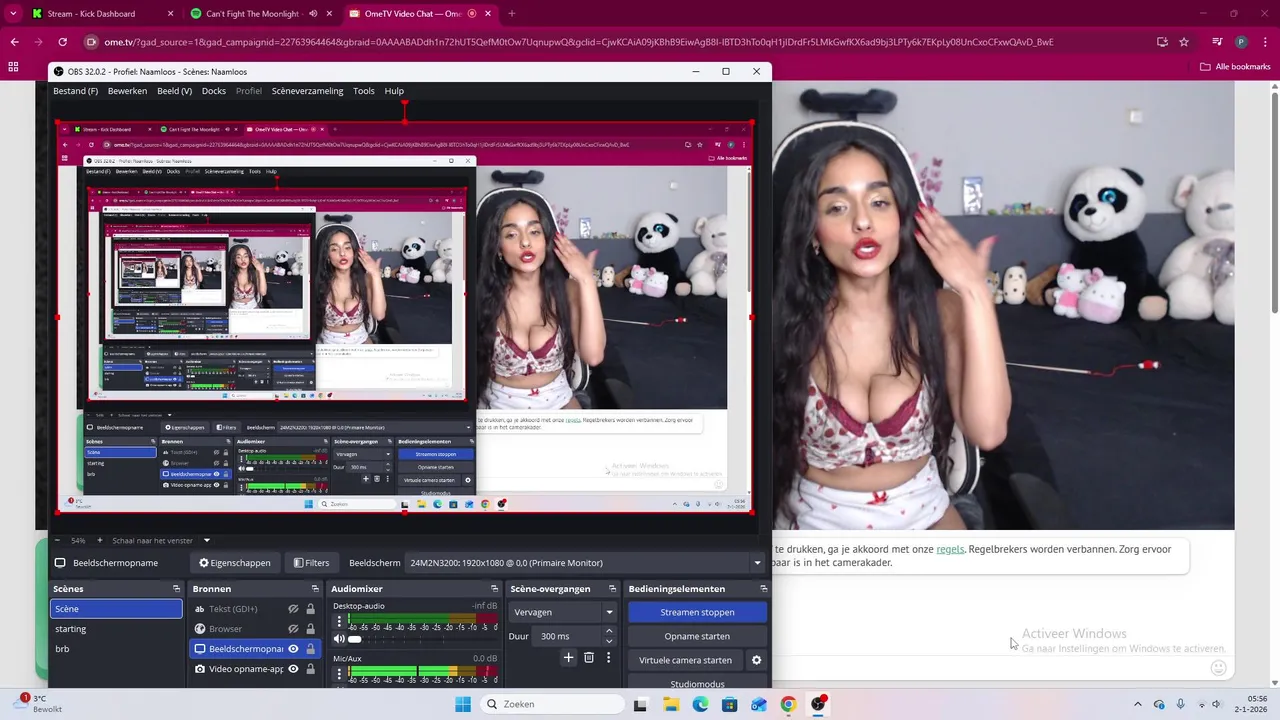Open Microsoft Edge from taskbar
The image size is (1280, 720).
pos(700,704)
